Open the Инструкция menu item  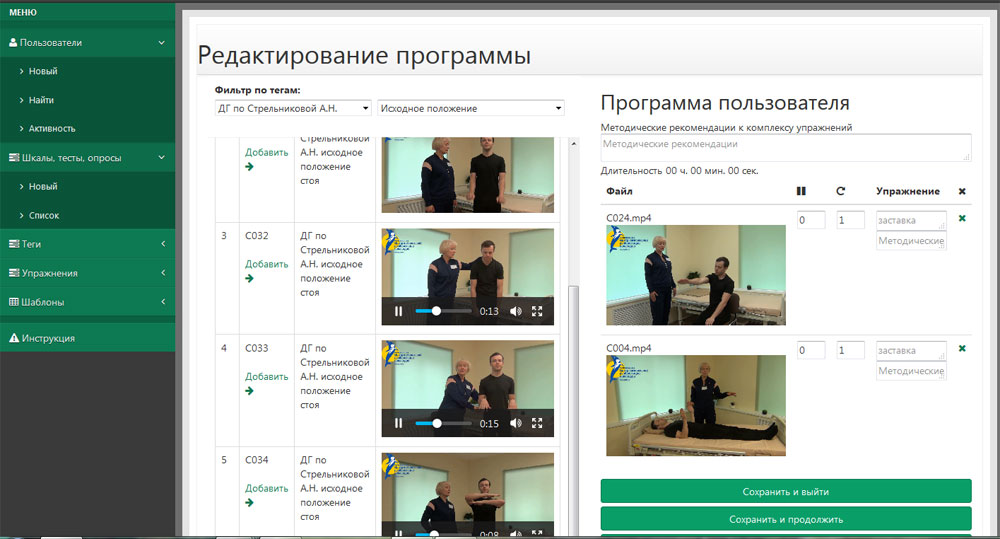[87, 338]
